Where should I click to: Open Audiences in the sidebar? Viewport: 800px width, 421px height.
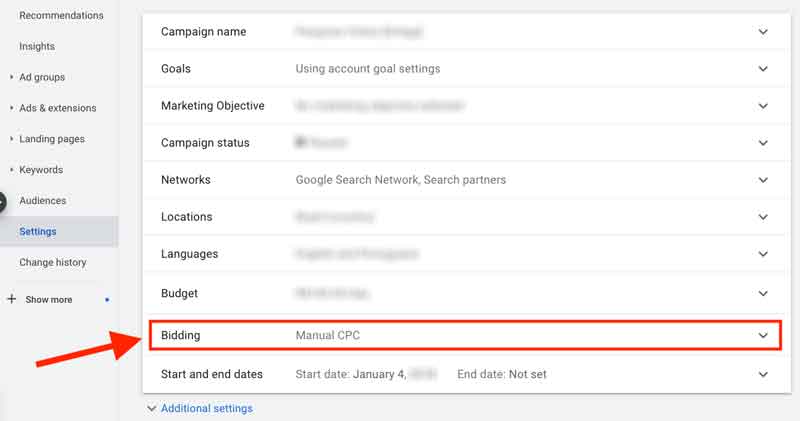pos(43,201)
